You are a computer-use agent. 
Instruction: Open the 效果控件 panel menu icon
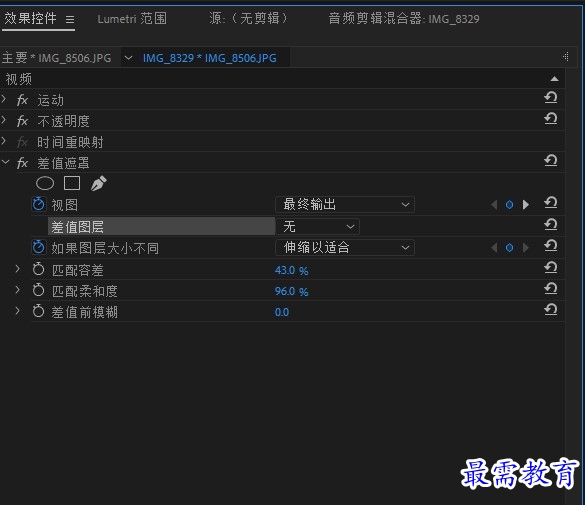[x=70, y=19]
